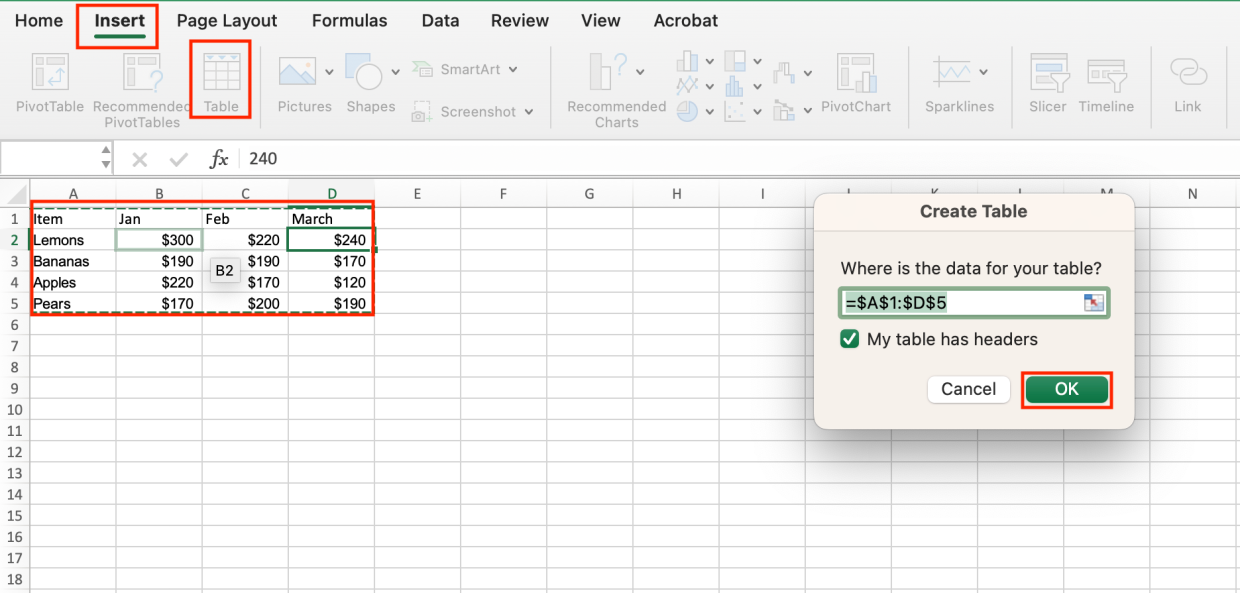Insert a SmartArt graphic
The height and width of the screenshot is (593, 1240).
click(467, 70)
